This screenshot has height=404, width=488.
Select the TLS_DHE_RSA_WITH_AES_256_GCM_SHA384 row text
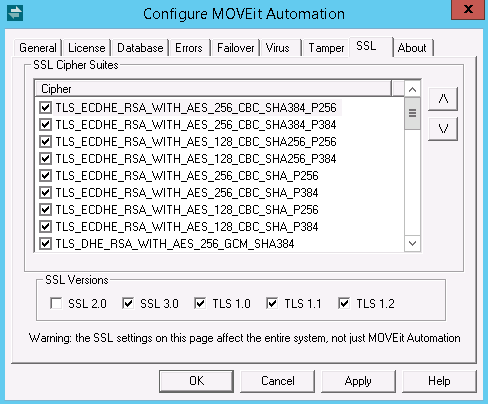(x=175, y=243)
